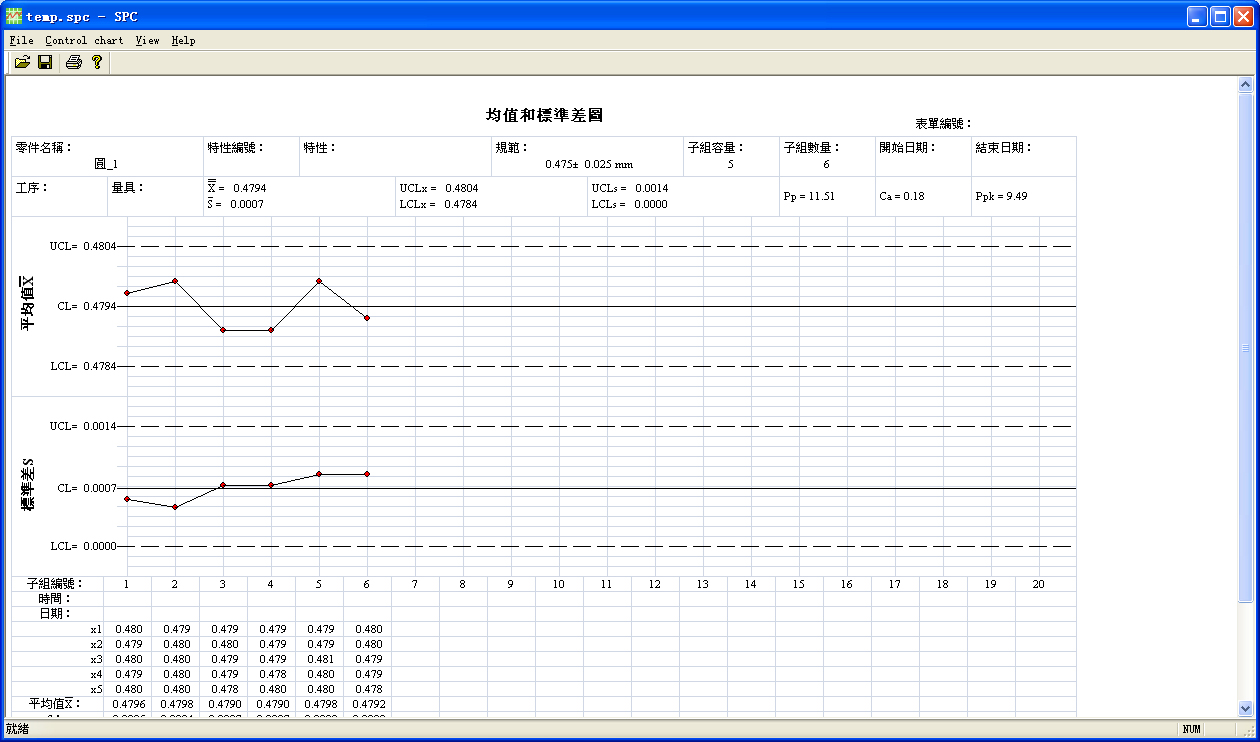Select subgroup 2 point on the mean chart
Viewport: 1260px width, 742px height.
click(x=175, y=281)
